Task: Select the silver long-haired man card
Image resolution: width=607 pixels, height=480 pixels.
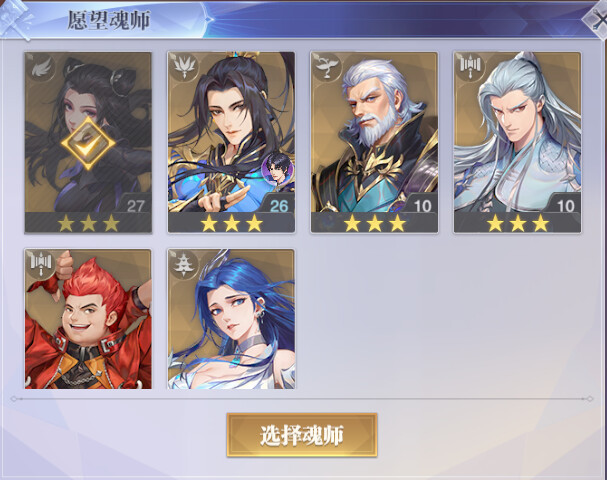Action: (517, 142)
